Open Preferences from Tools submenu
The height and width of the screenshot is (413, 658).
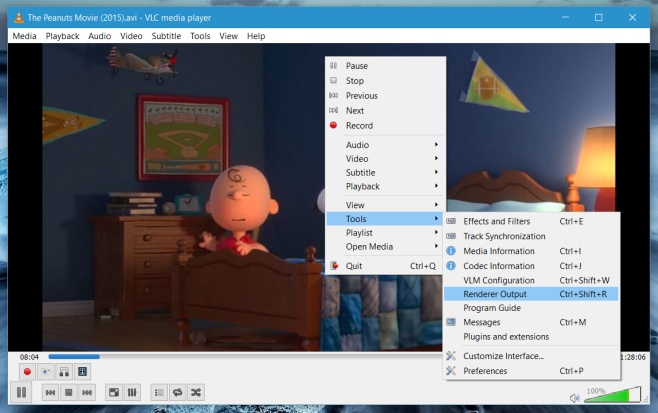click(531, 371)
